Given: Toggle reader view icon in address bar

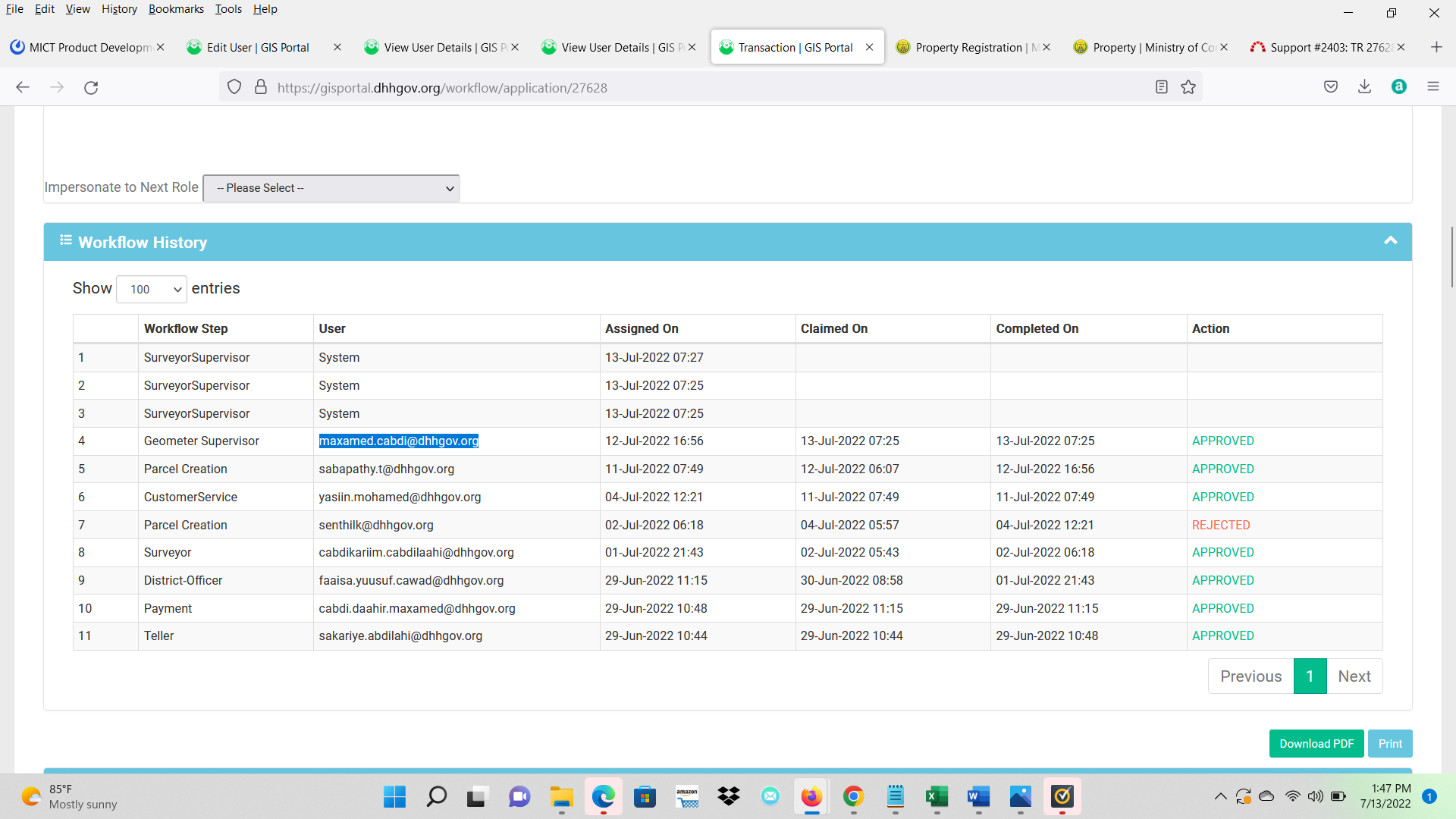Looking at the screenshot, I should pyautogui.click(x=1161, y=87).
